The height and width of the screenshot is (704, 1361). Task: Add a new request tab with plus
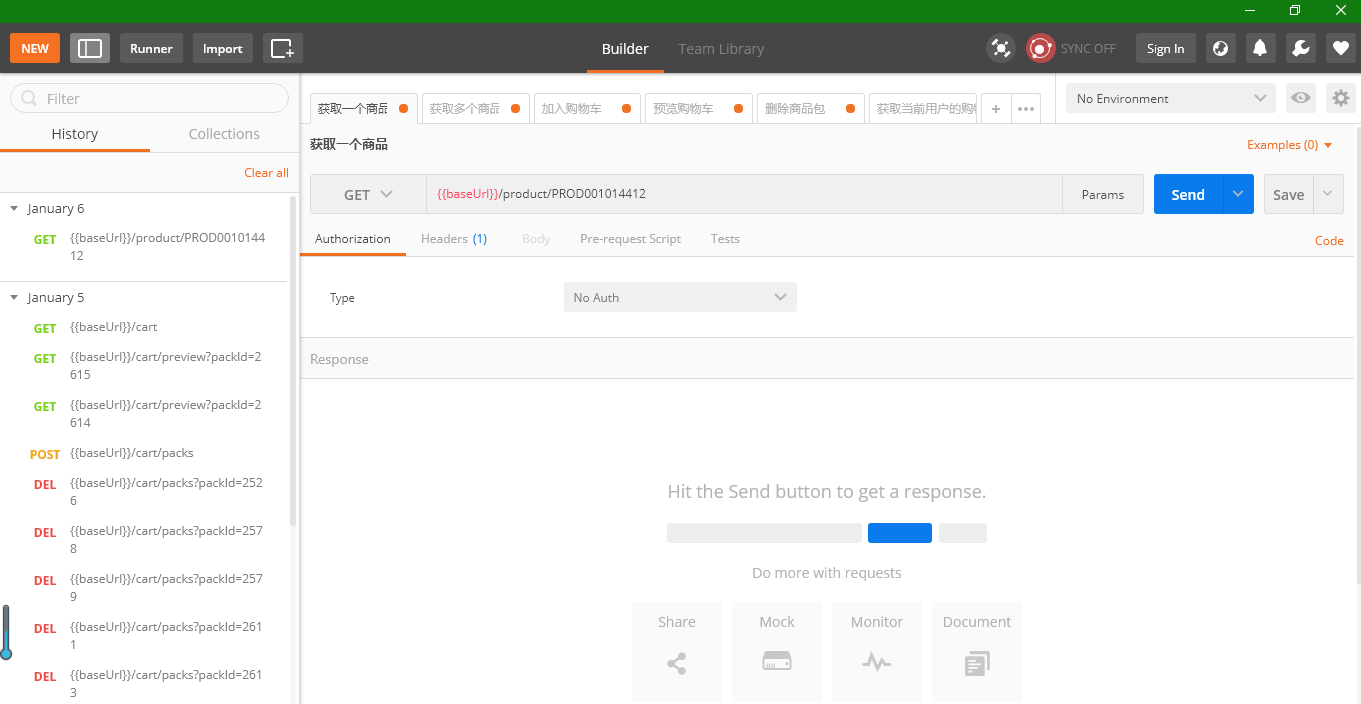(x=996, y=109)
